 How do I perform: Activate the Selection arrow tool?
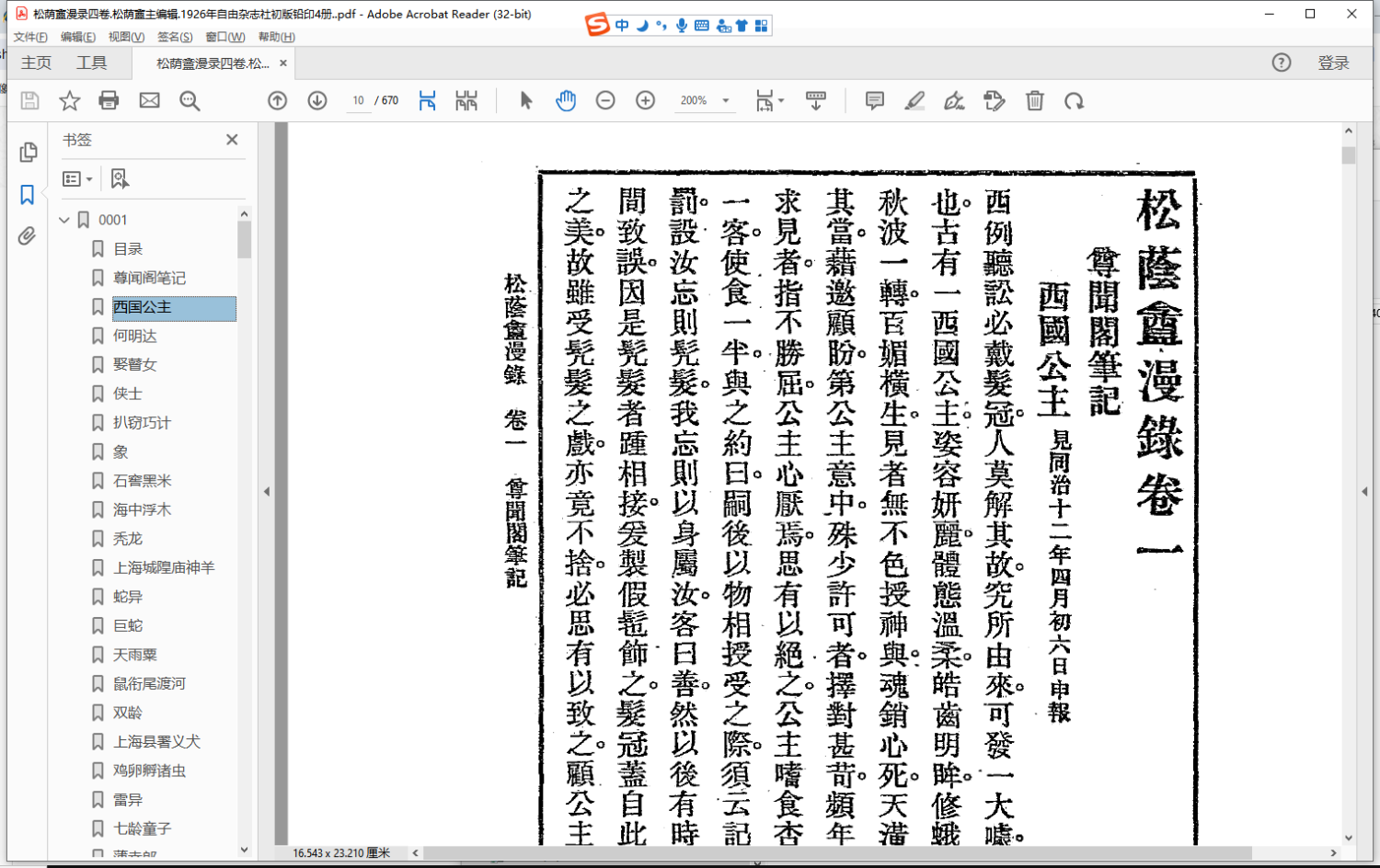coord(525,101)
